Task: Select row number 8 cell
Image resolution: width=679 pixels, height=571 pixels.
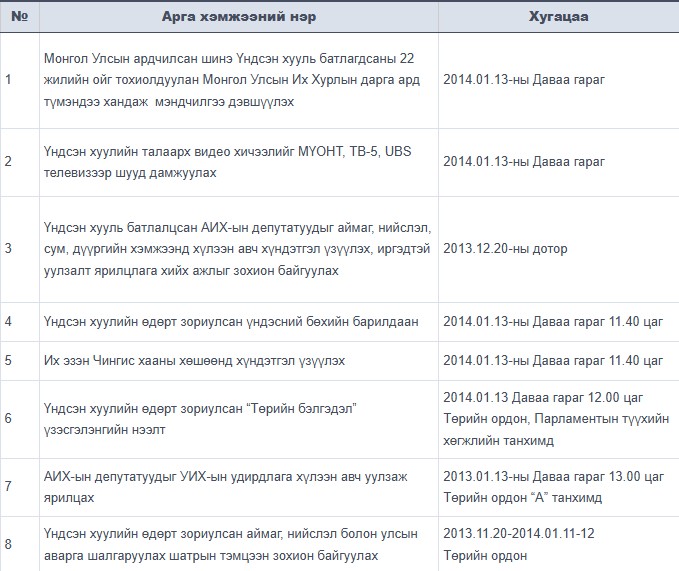Action: [x=19, y=544]
